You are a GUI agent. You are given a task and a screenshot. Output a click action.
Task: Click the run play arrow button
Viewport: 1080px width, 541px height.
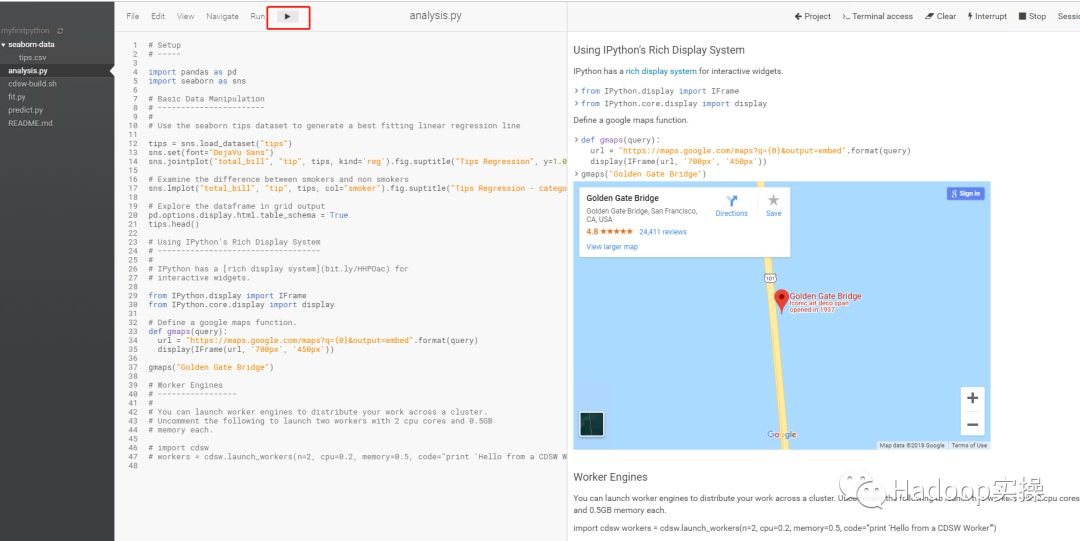(x=288, y=17)
